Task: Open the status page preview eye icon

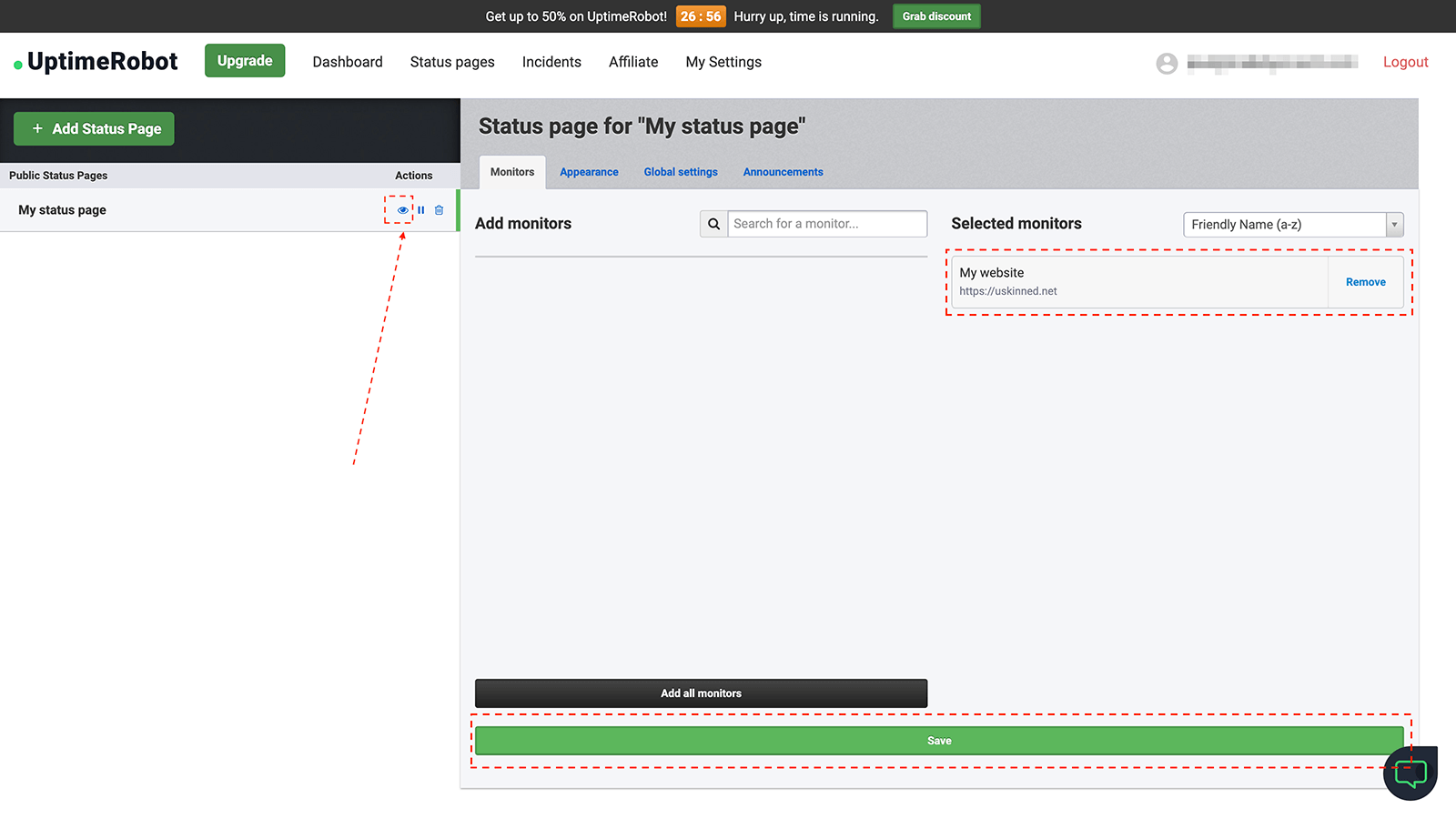Action: pyautogui.click(x=401, y=209)
